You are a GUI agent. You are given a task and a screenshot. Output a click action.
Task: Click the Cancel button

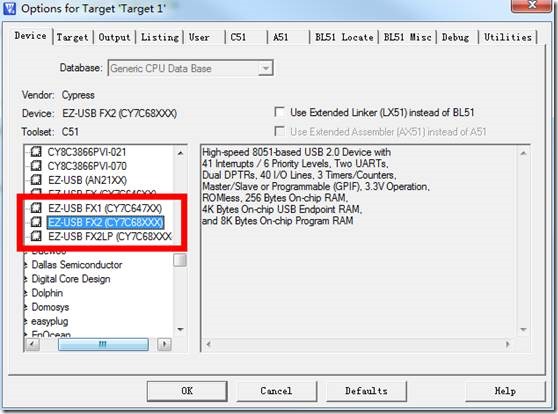(276, 391)
